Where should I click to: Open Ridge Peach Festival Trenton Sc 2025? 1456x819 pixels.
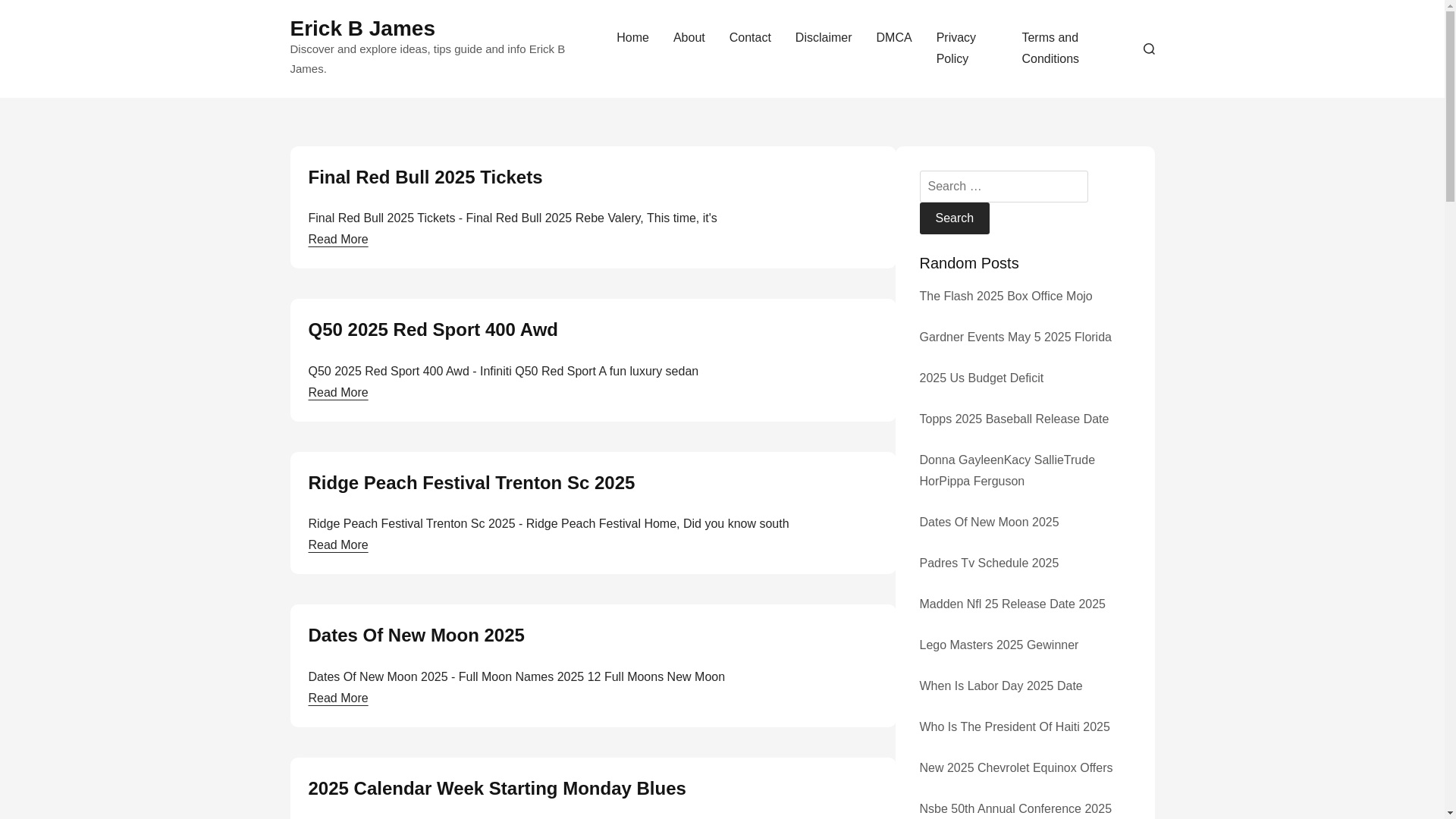click(471, 483)
